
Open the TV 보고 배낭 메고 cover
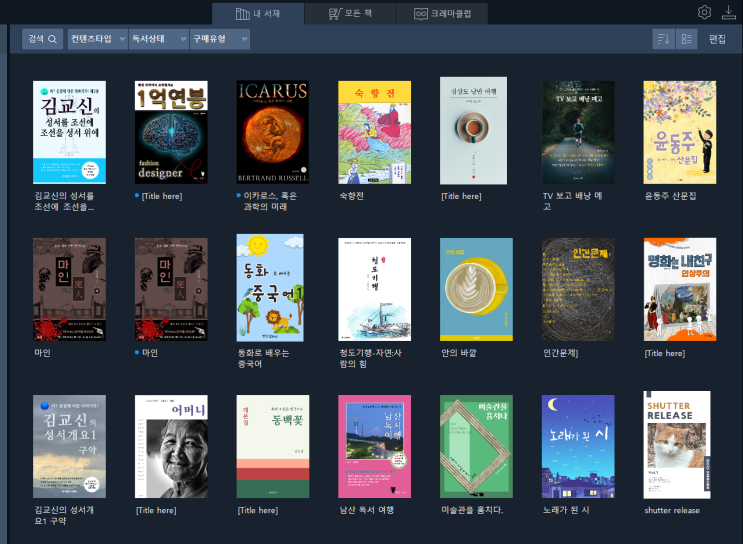click(x=578, y=132)
